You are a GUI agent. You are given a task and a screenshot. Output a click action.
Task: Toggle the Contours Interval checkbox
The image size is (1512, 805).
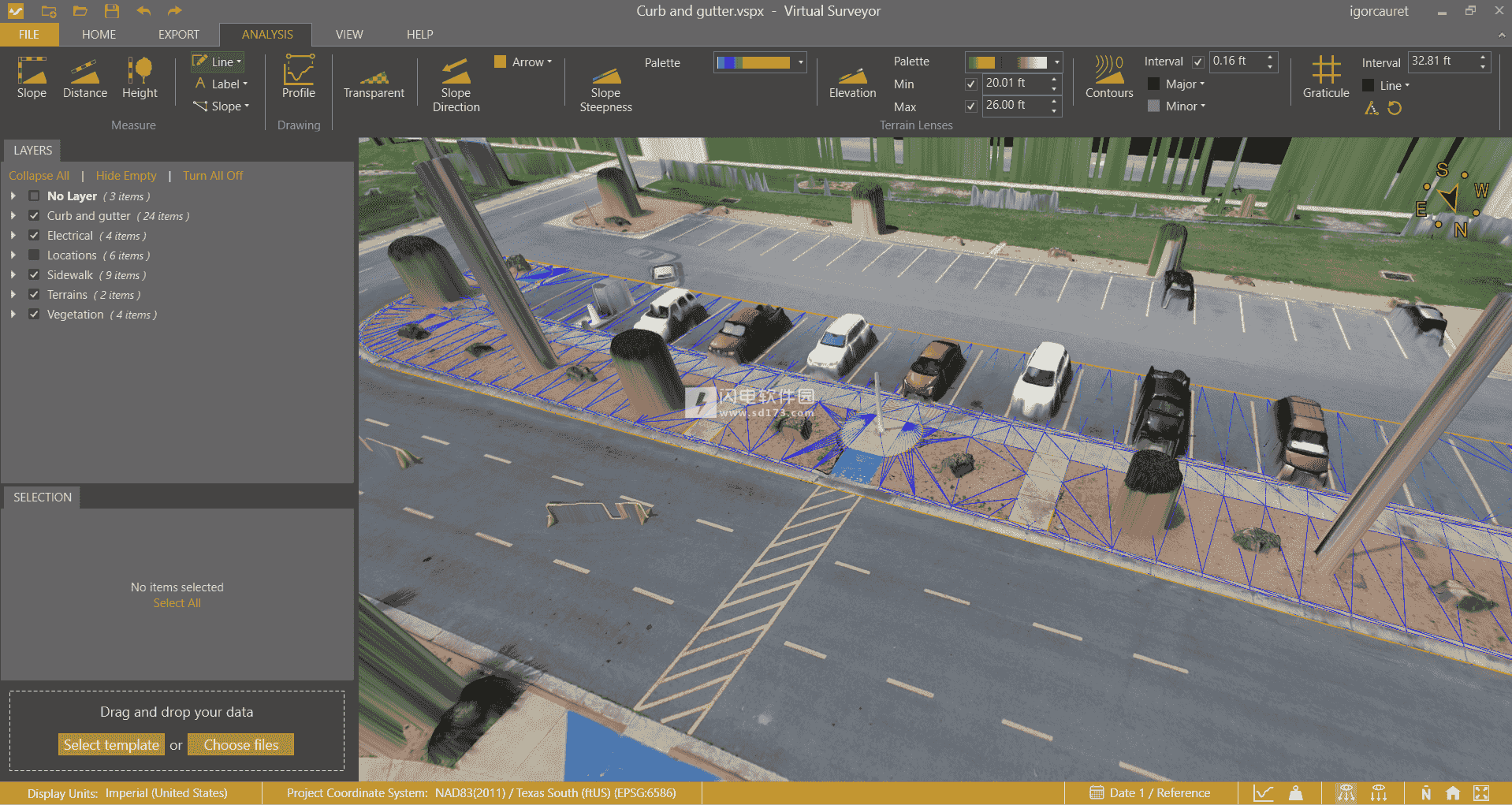[1198, 61]
